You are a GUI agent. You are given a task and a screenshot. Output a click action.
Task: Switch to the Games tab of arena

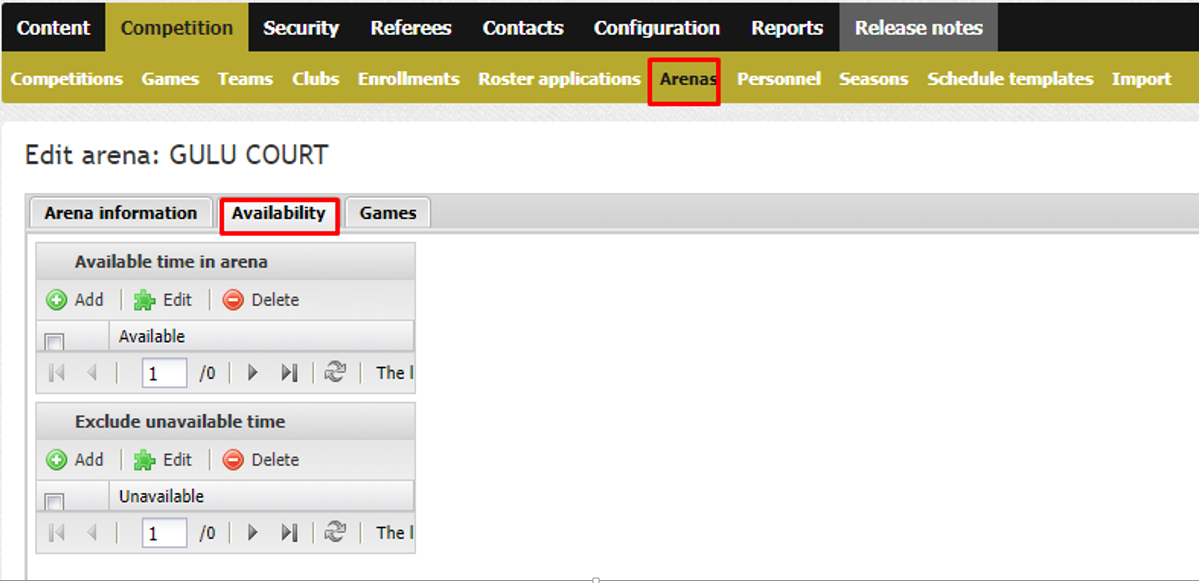pos(388,213)
